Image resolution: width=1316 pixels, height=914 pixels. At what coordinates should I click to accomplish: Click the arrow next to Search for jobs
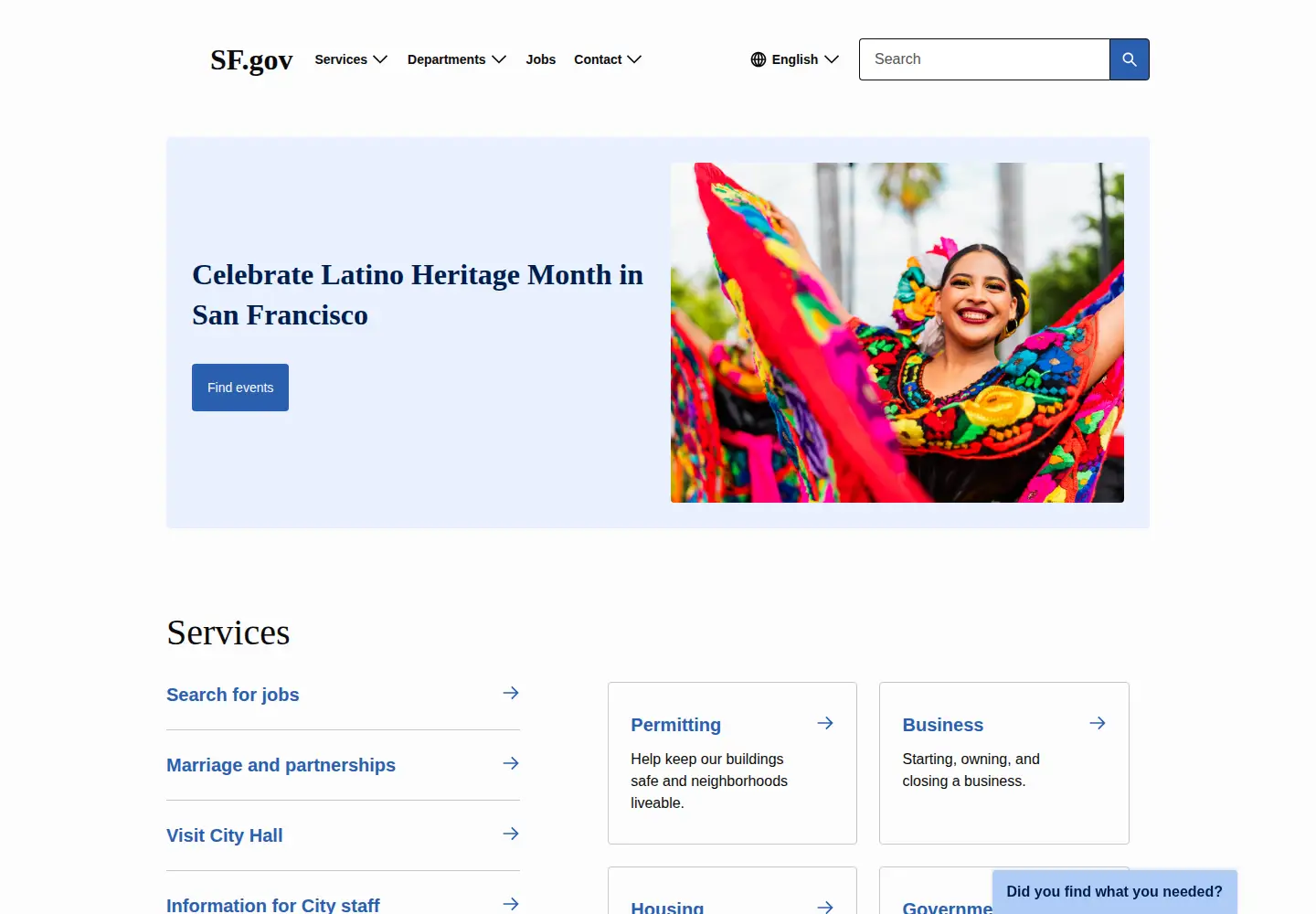(x=511, y=693)
